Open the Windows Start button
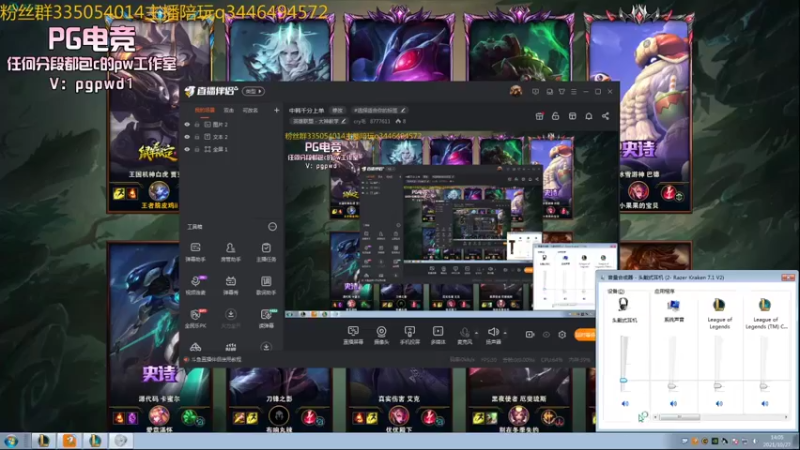The height and width of the screenshot is (450, 800). click(x=11, y=441)
